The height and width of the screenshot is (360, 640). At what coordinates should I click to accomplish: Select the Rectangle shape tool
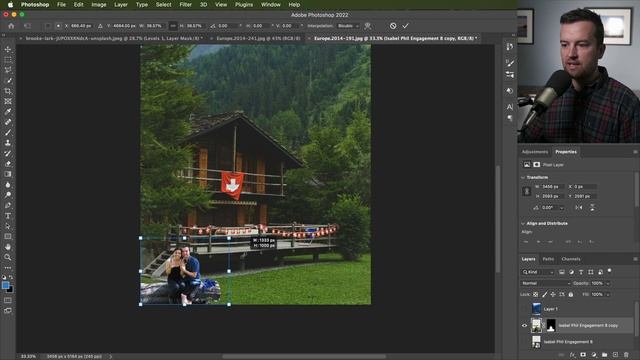click(8, 237)
